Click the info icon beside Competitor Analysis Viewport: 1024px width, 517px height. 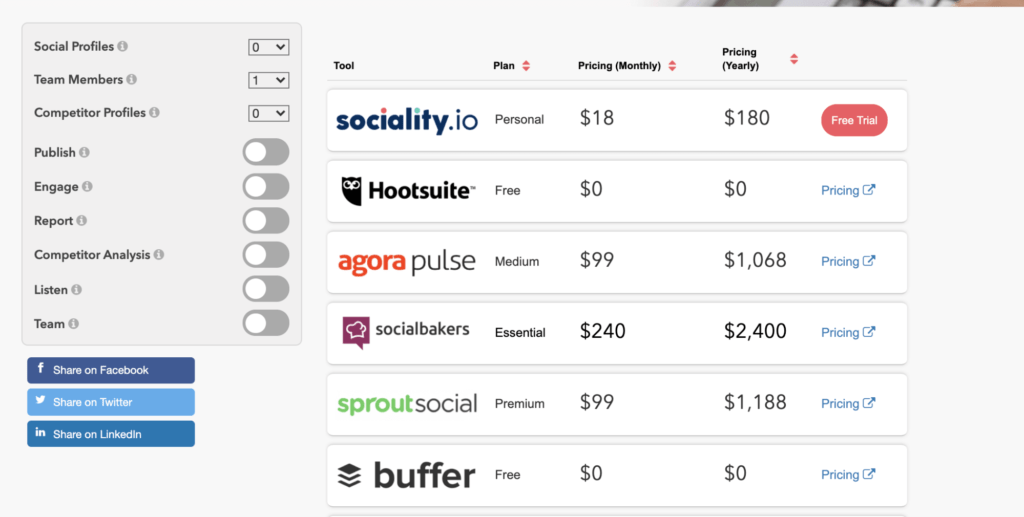[159, 255]
